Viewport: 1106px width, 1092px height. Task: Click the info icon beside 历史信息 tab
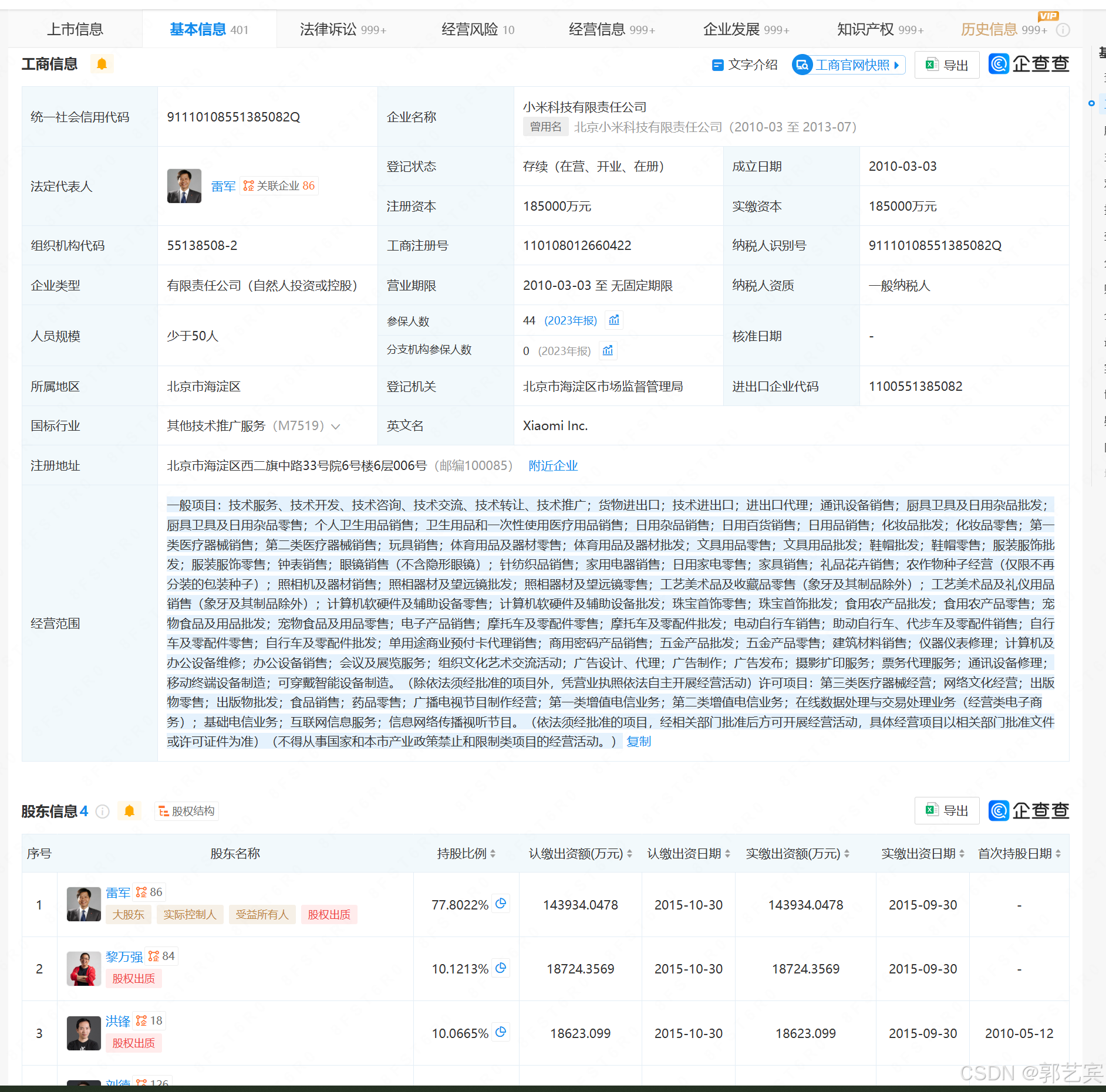(1063, 30)
